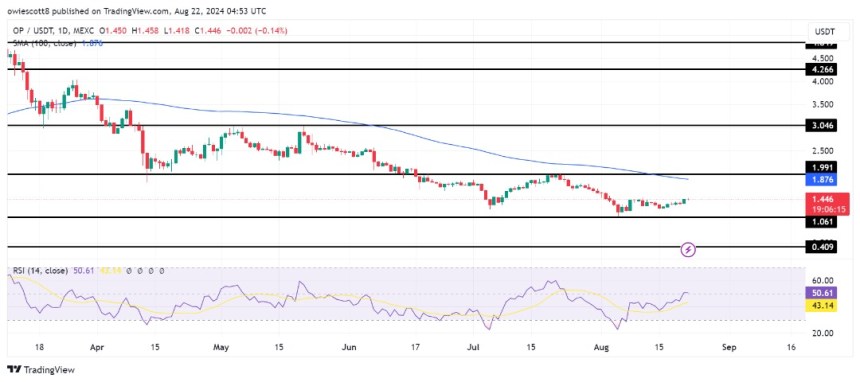
Task: Click the Jun date label on time axis
Action: 349,347
